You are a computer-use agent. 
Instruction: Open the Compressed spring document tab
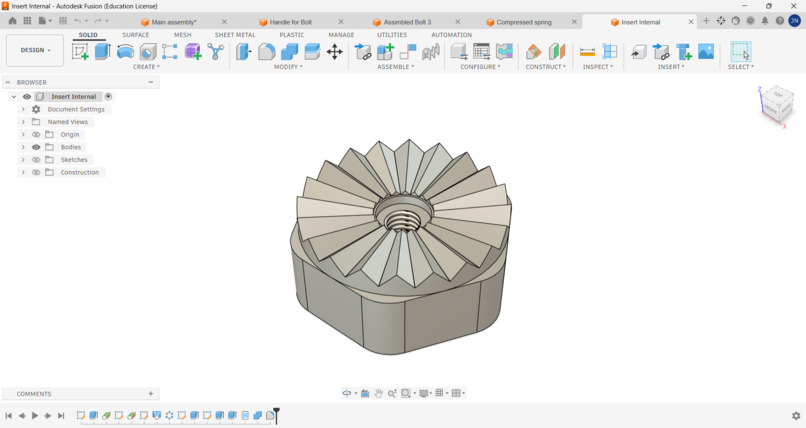[x=524, y=22]
